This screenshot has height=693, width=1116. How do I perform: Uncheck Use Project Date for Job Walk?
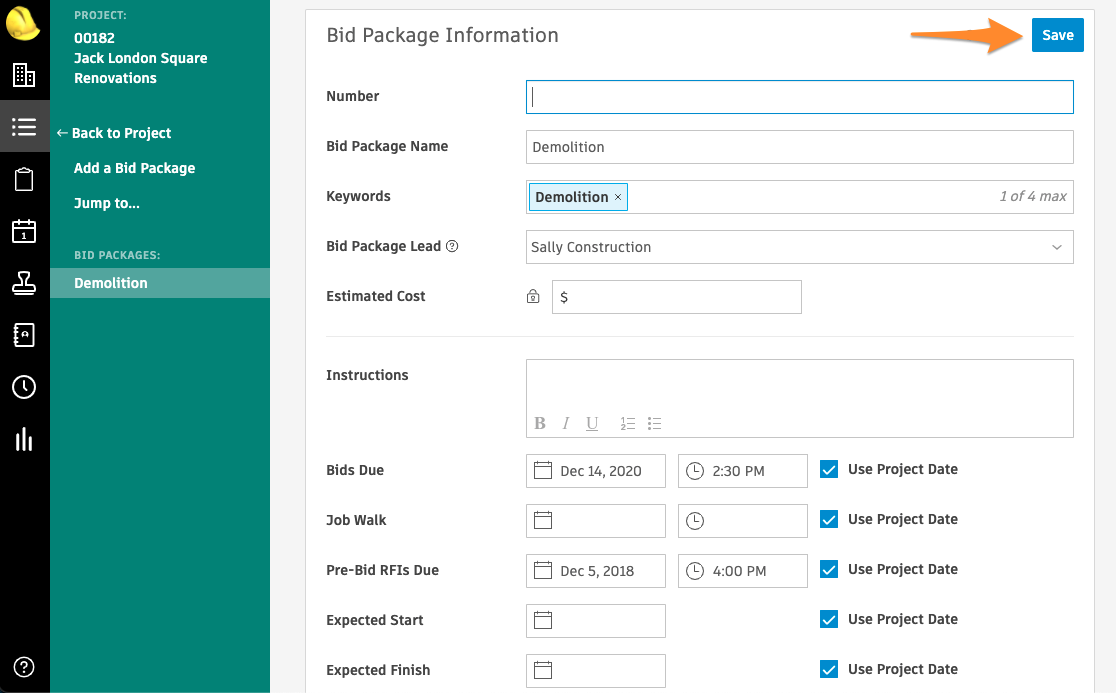[x=829, y=520]
